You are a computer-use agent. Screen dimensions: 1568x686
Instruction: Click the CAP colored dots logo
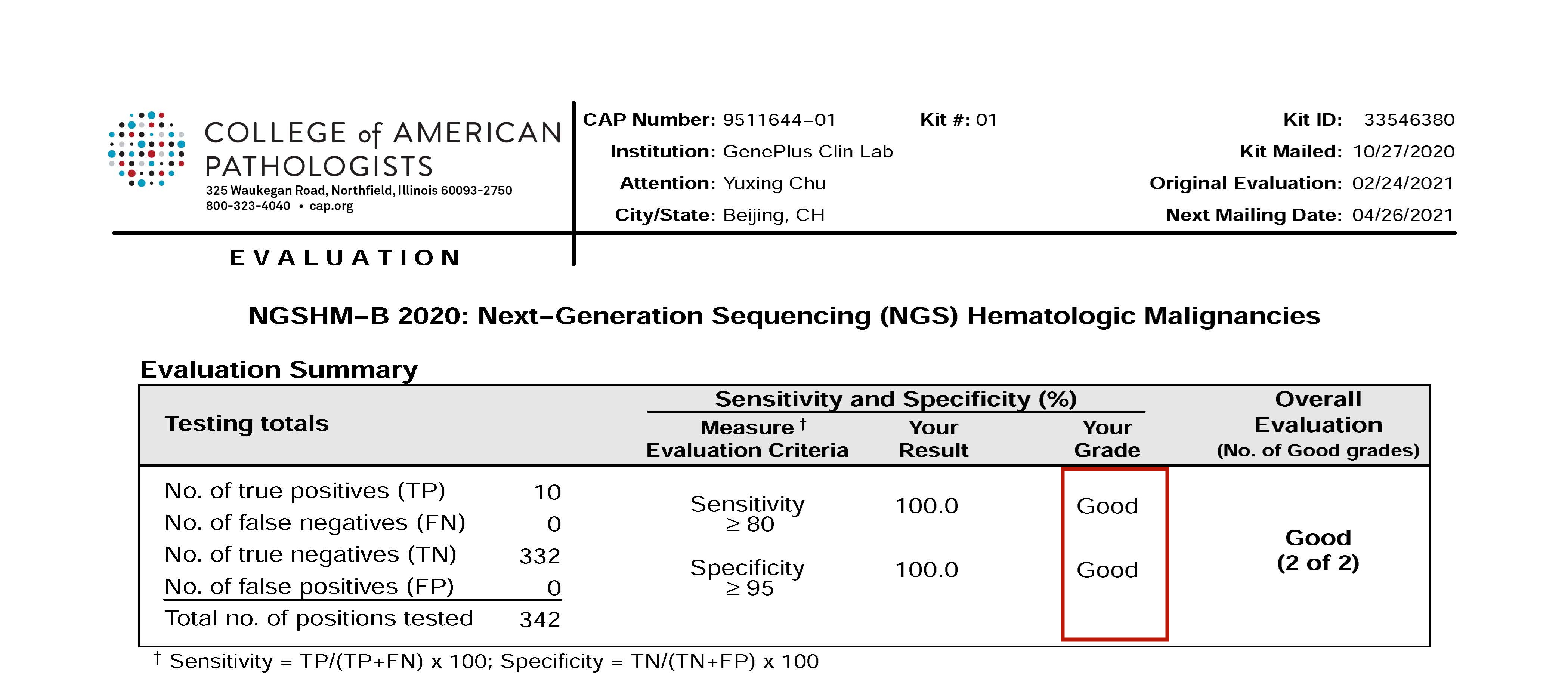(147, 149)
